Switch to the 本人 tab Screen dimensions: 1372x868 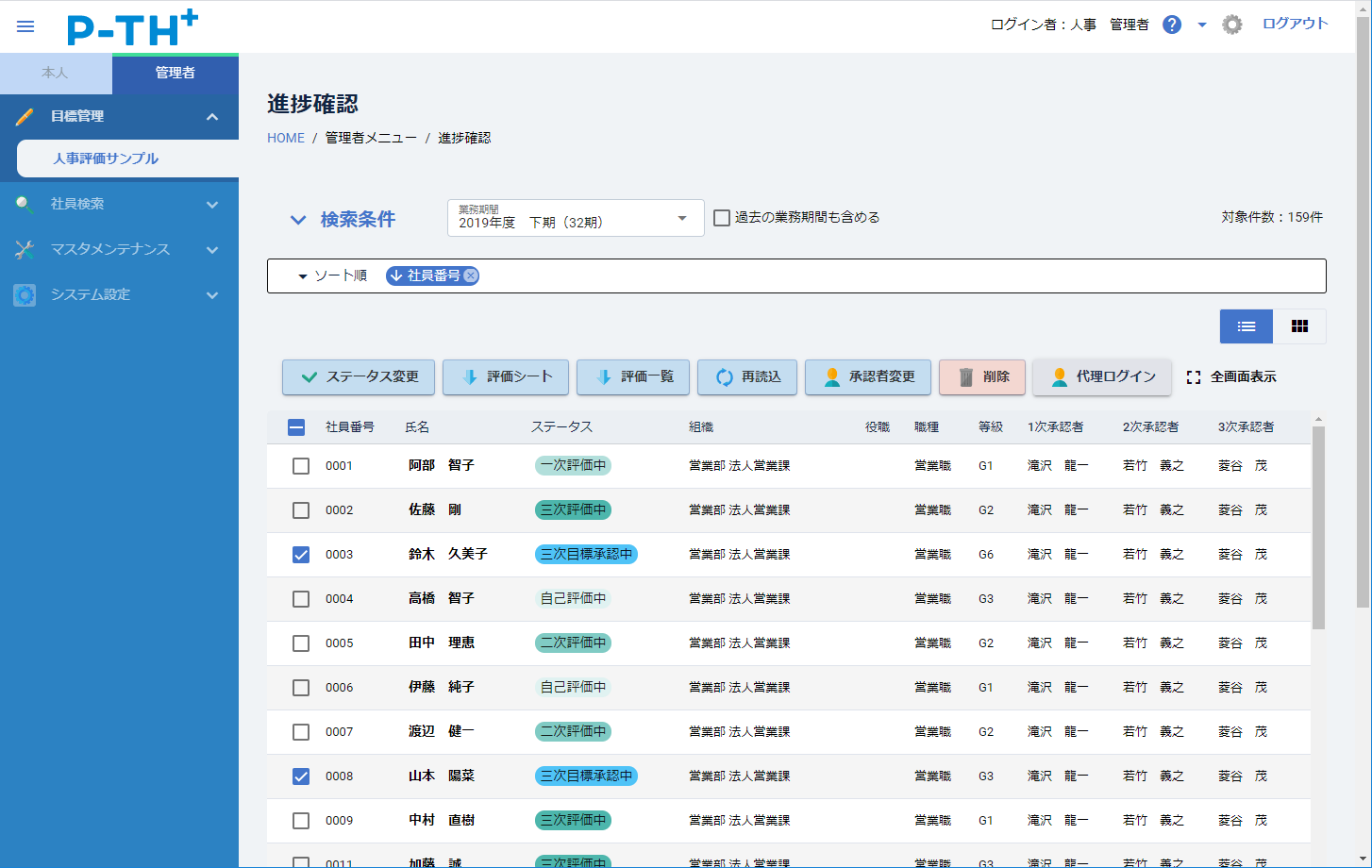coord(56,73)
